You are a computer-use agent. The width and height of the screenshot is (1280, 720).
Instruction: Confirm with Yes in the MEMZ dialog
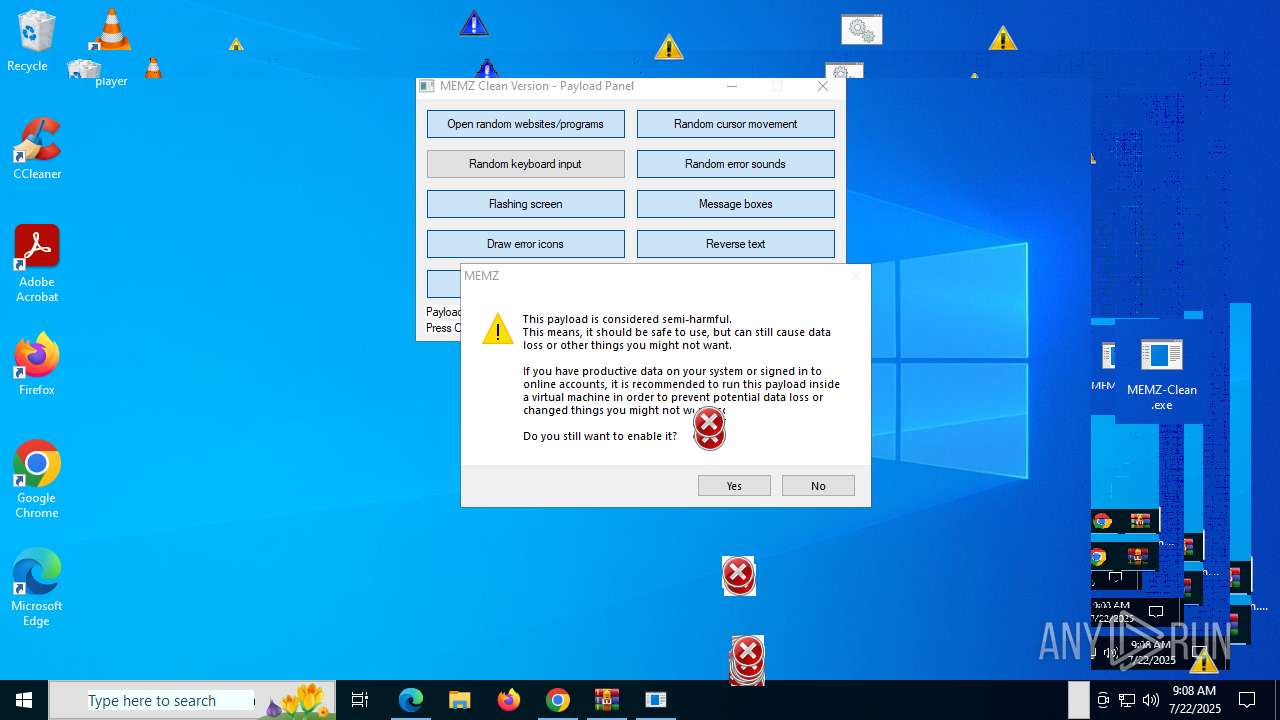(734, 486)
